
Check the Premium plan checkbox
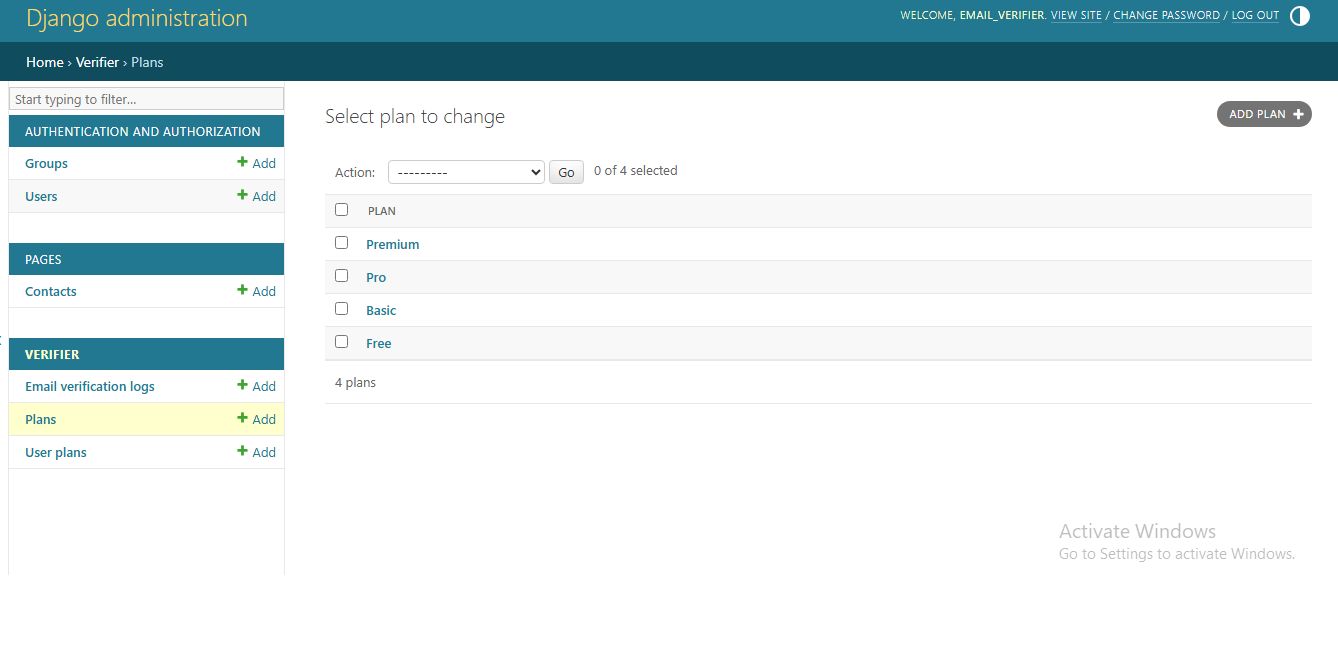[341, 243]
